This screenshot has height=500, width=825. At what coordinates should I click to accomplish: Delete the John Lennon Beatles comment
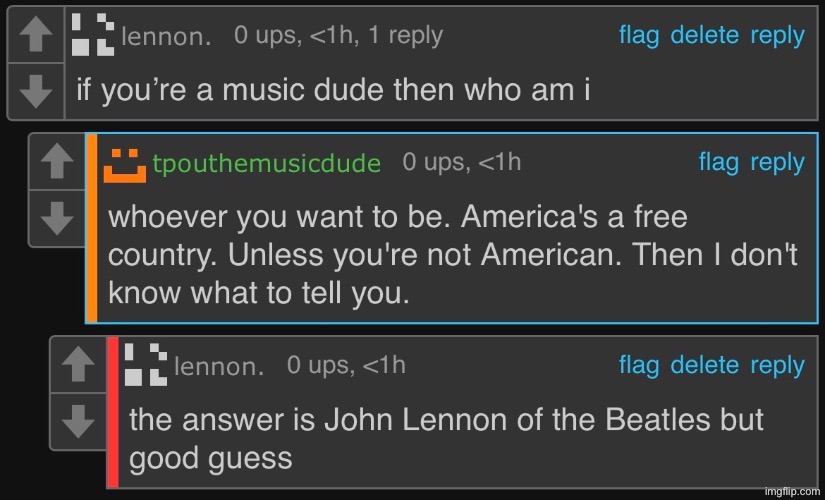[x=704, y=365]
